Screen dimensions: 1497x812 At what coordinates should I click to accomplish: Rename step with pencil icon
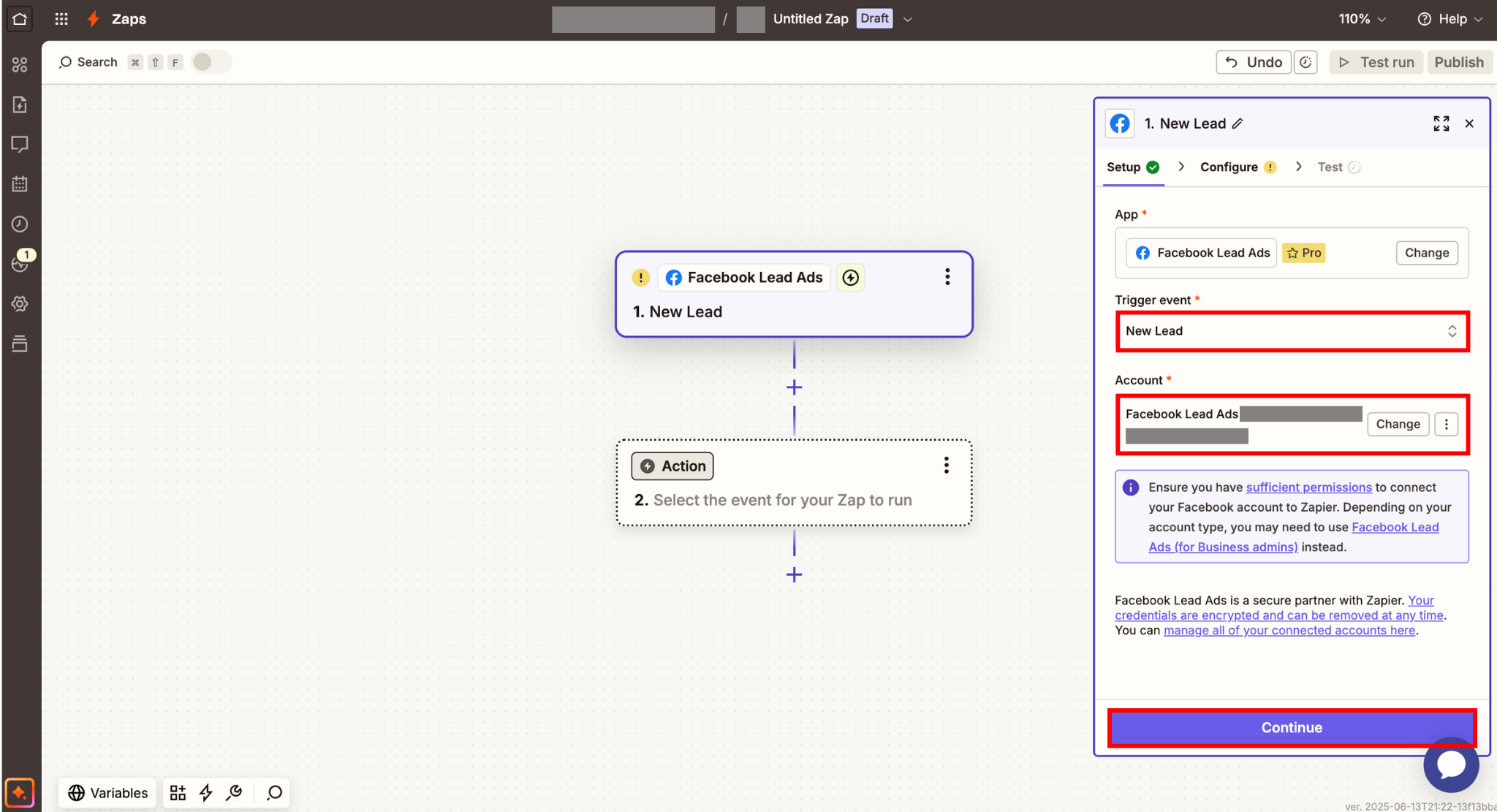[1238, 124]
